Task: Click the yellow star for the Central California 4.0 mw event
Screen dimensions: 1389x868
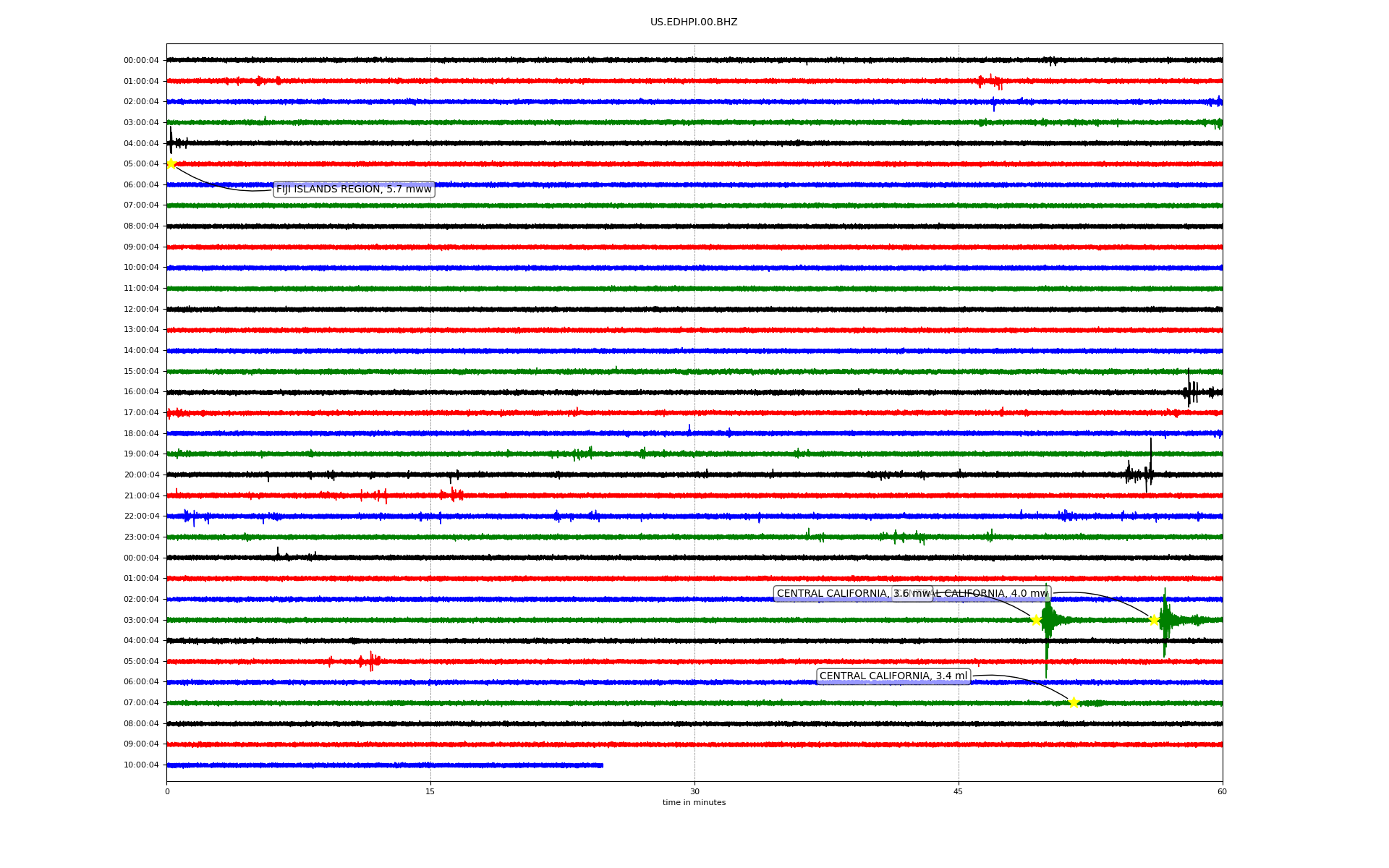Action: (x=1154, y=620)
